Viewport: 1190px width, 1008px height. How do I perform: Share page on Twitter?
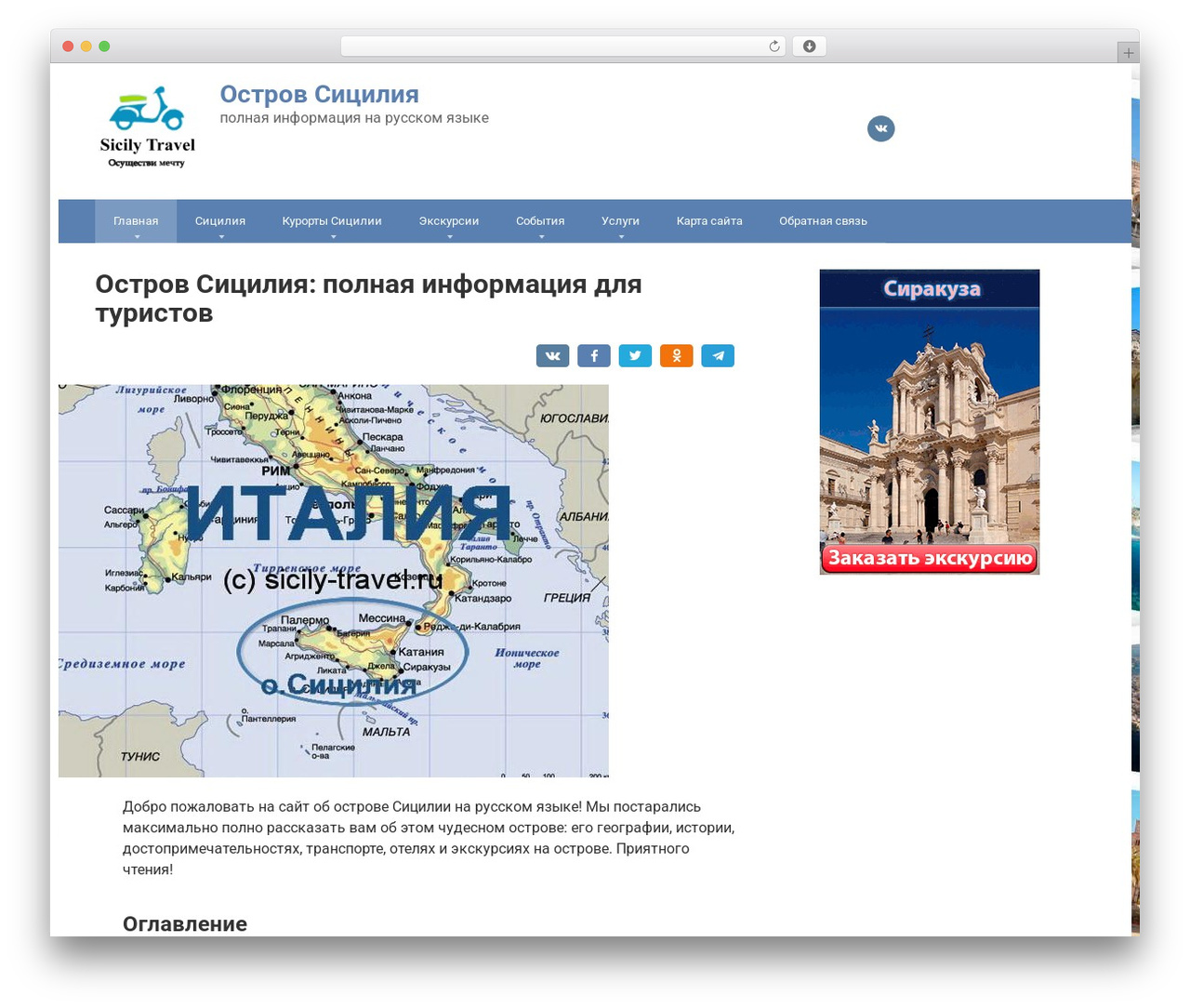[635, 355]
